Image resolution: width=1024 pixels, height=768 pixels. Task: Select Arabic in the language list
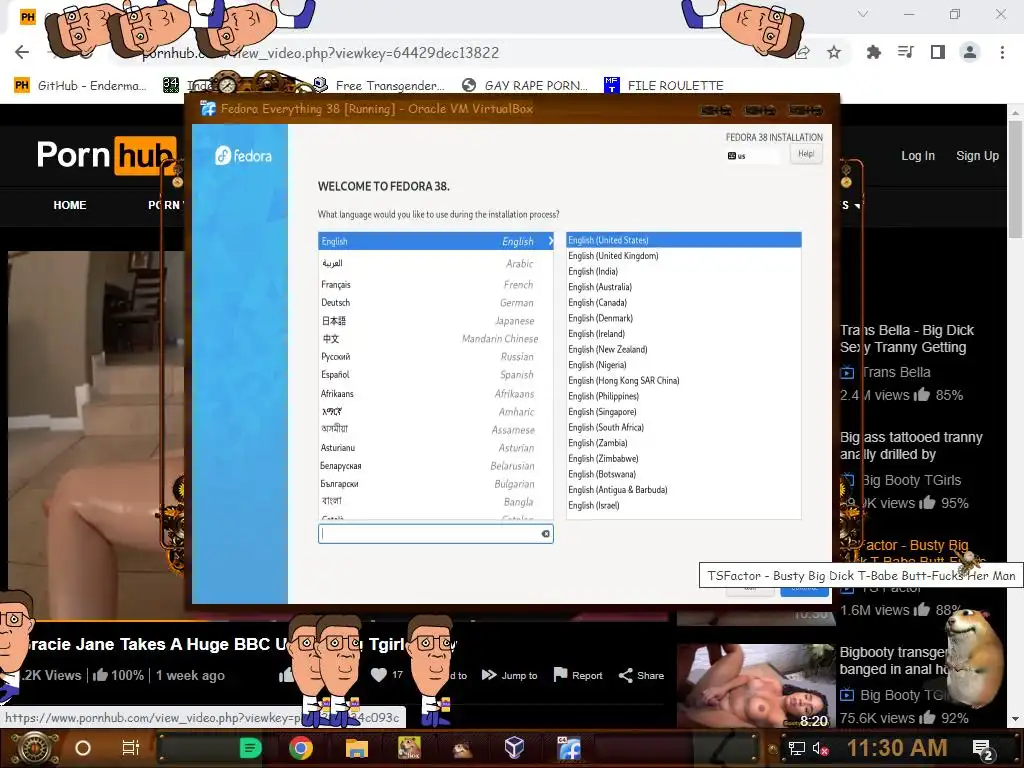point(436,263)
